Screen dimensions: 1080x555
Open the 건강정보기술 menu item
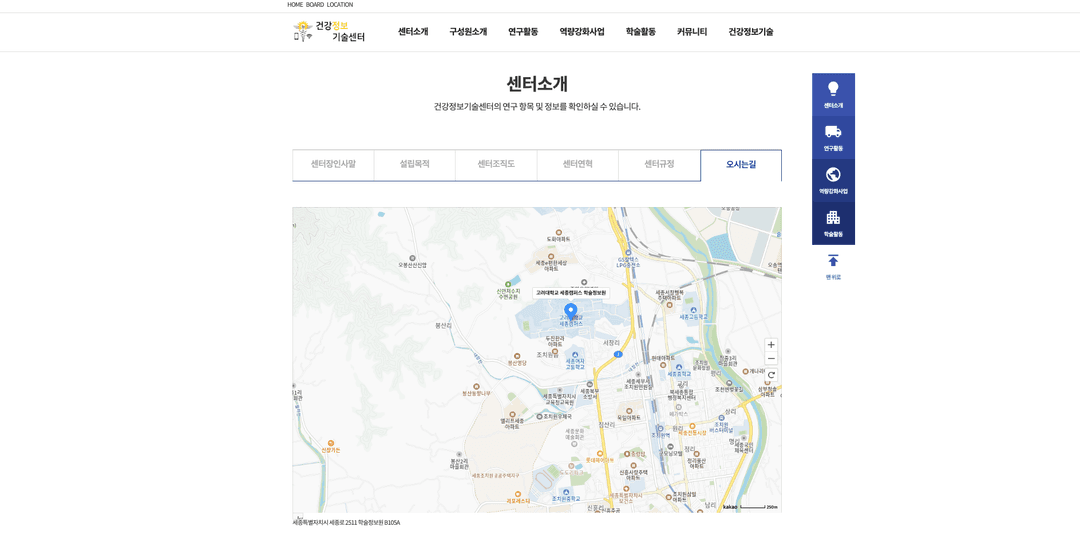pyautogui.click(x=750, y=32)
